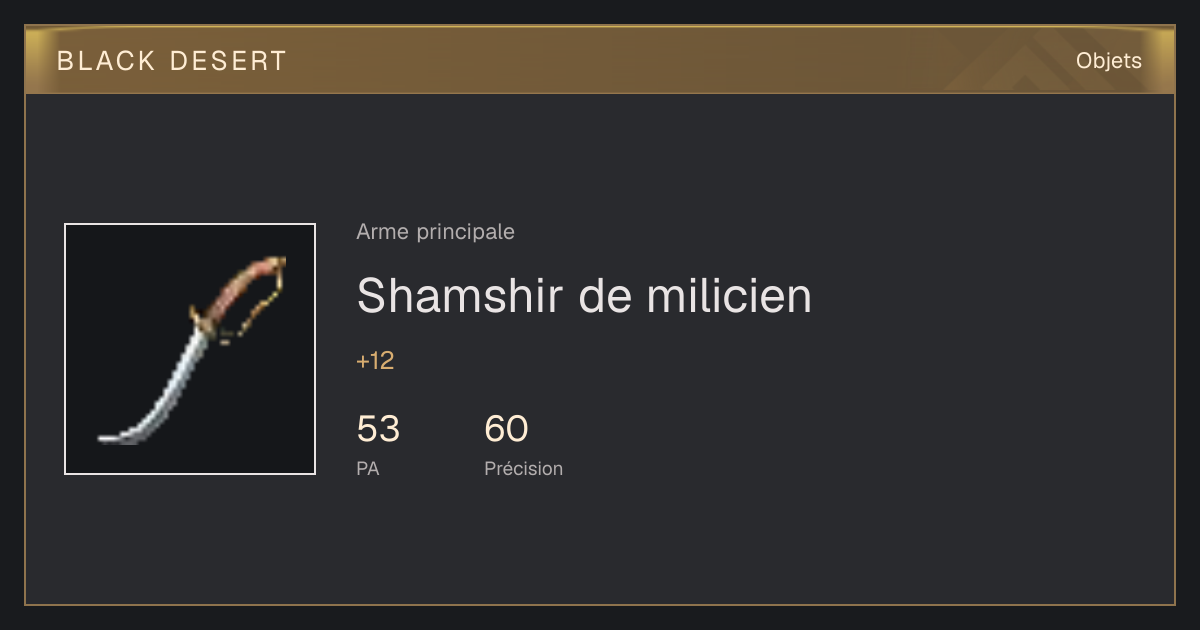Click the Shamshir sword item icon
The image size is (1200, 630).
pyautogui.click(x=190, y=349)
